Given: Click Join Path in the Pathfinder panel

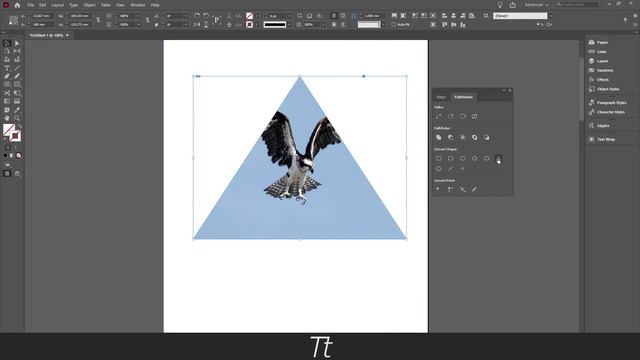Looking at the screenshot, I should pyautogui.click(x=438, y=116).
